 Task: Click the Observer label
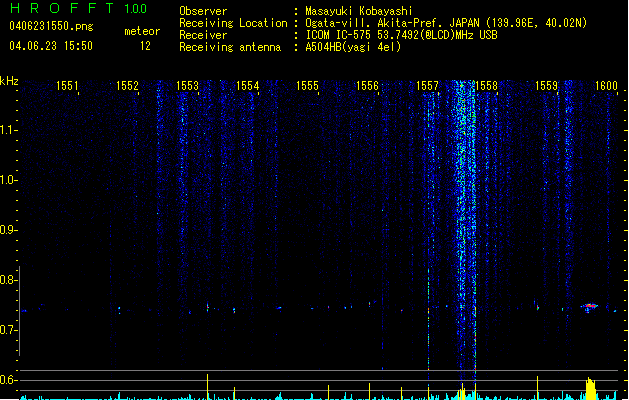pos(203,11)
